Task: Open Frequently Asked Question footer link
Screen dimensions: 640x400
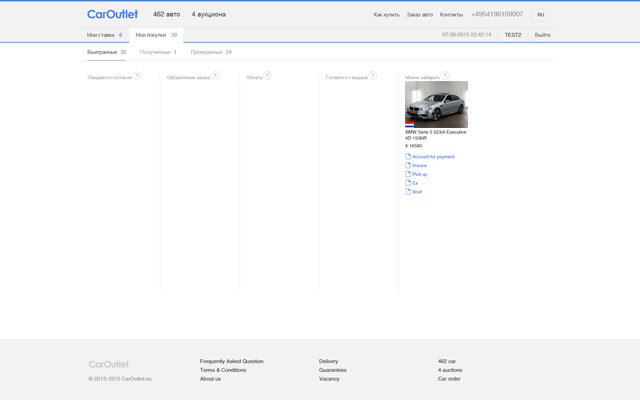Action: coord(231,361)
